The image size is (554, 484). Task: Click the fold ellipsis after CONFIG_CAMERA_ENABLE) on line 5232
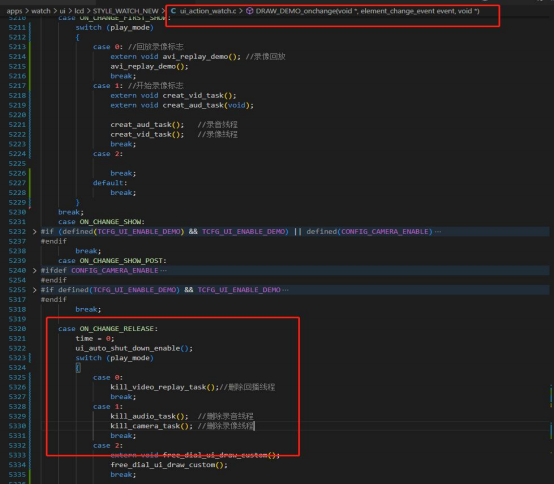pos(438,232)
